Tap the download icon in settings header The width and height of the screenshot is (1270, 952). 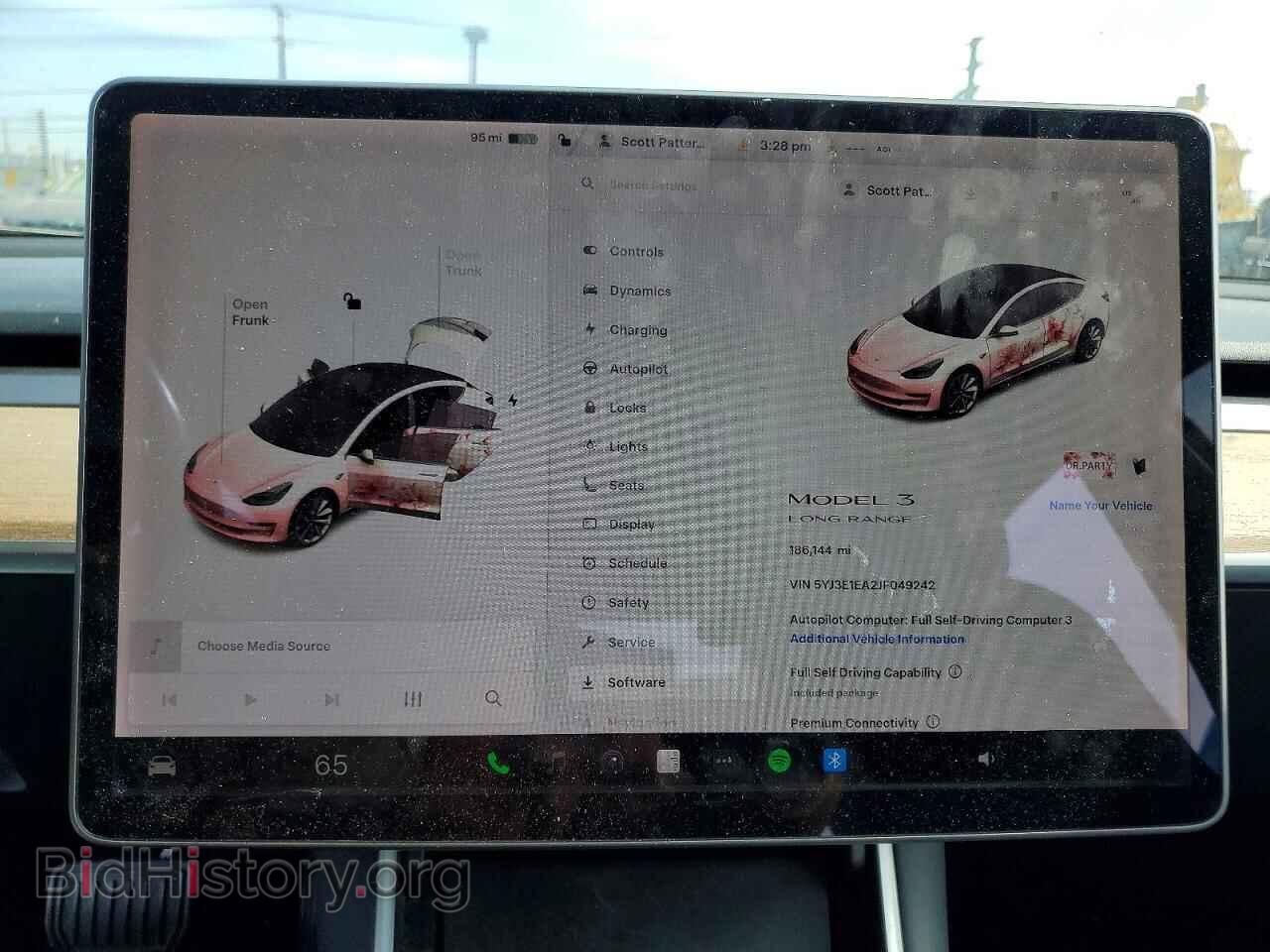970,193
